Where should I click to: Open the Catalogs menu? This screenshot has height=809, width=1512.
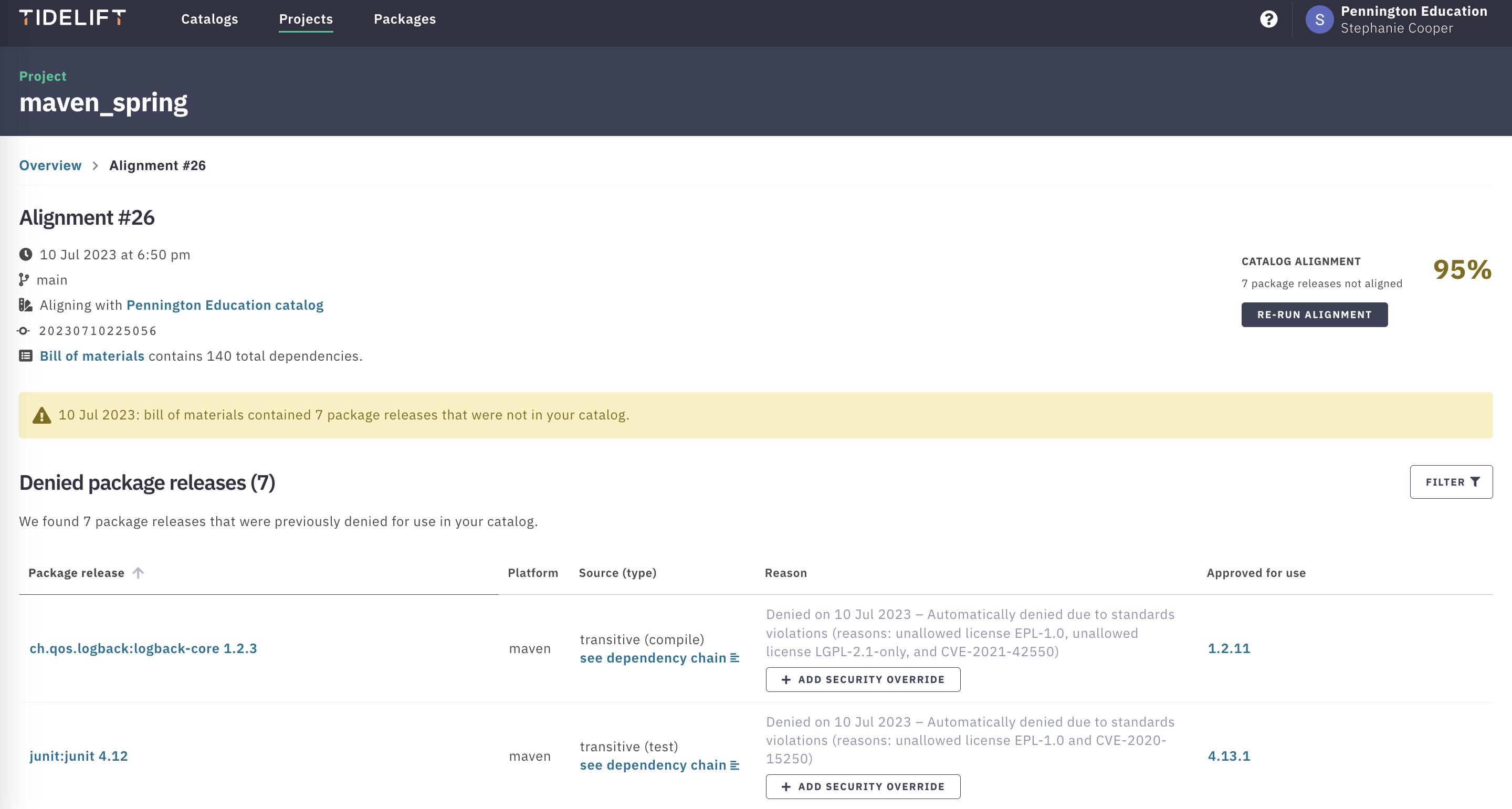[x=209, y=19]
